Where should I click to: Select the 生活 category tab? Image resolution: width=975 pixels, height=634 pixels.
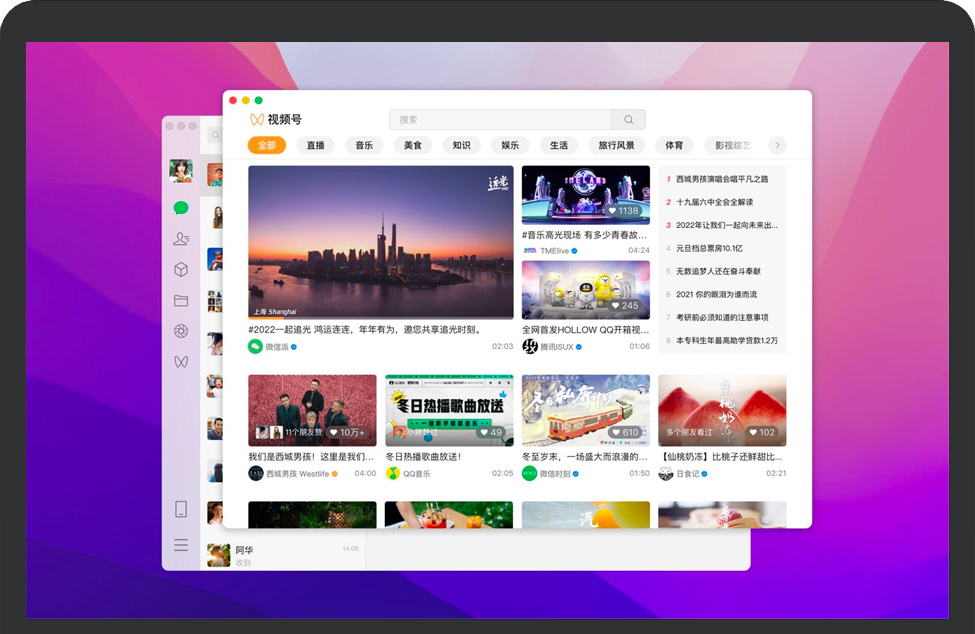558,145
